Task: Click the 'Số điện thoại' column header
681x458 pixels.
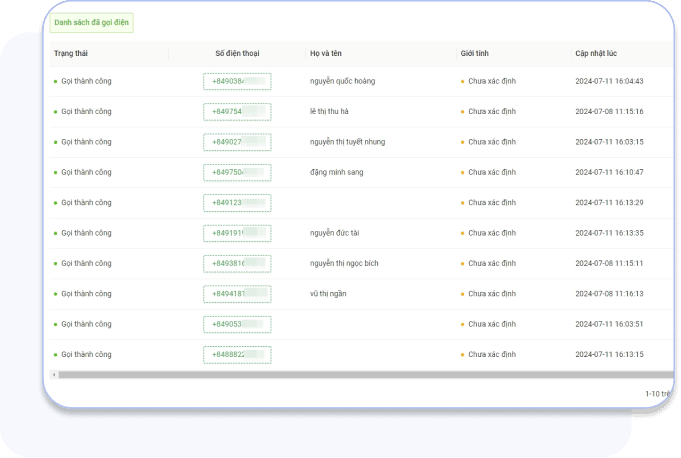Action: 237,53
